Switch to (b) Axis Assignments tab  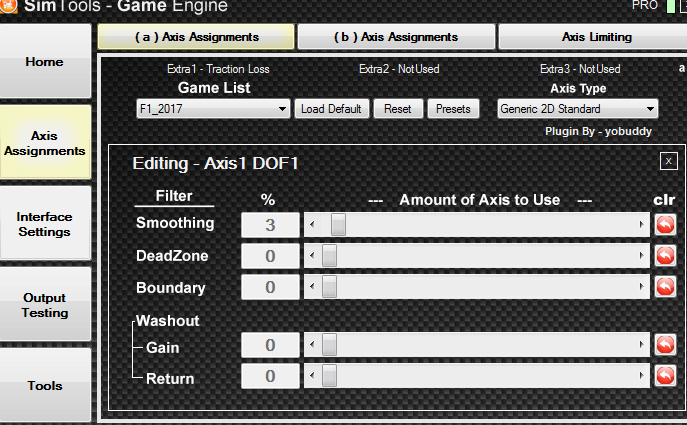(x=396, y=37)
